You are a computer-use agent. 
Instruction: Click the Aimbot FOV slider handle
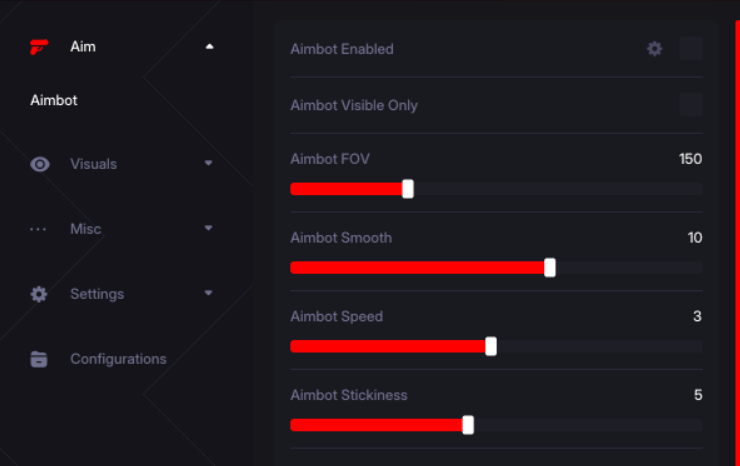coord(408,189)
